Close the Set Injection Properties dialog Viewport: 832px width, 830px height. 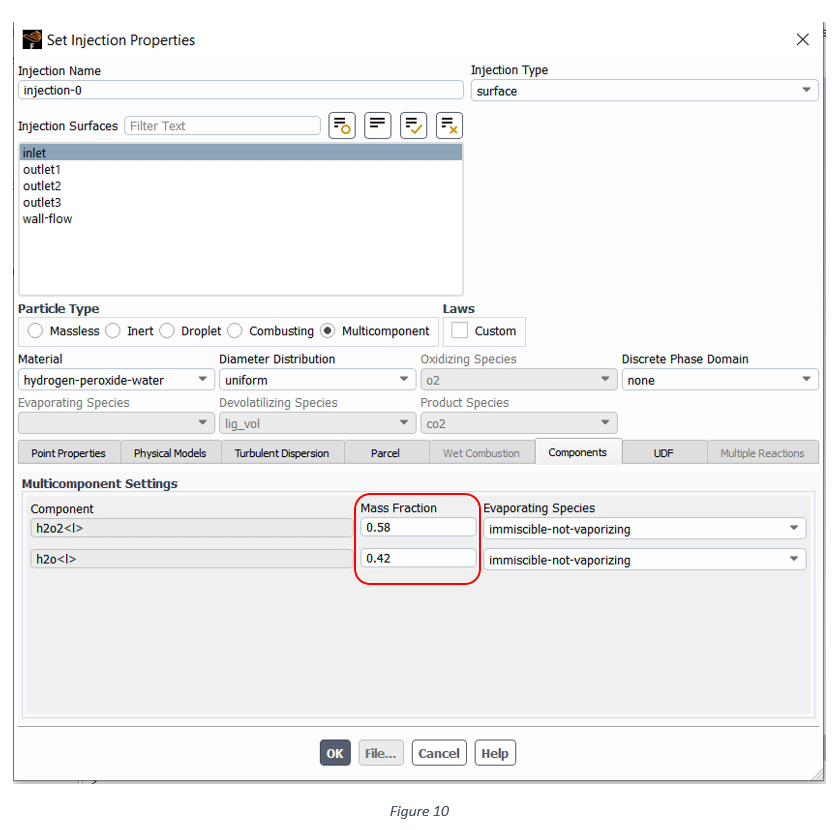pyautogui.click(x=802, y=40)
